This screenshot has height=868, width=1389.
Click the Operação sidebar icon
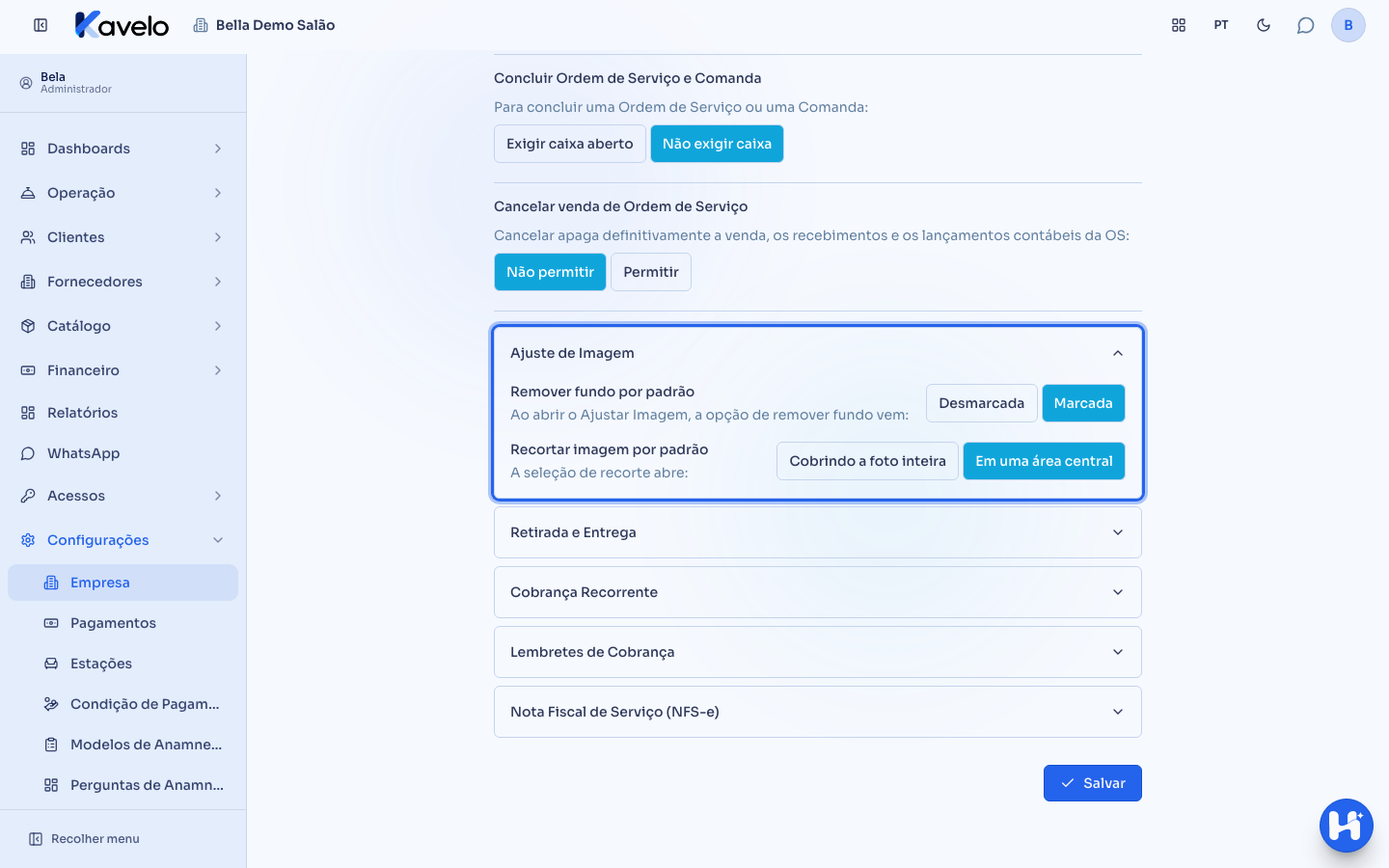tap(28, 193)
